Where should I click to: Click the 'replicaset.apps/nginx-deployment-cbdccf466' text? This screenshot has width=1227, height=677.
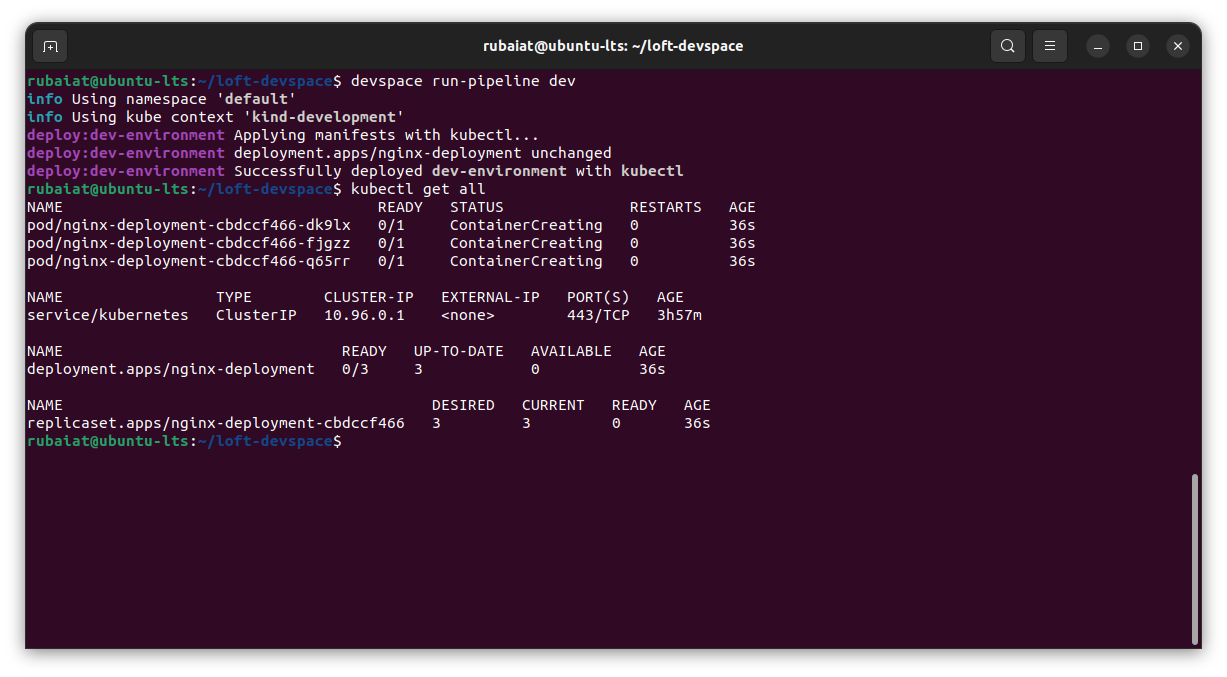pyautogui.click(x=215, y=422)
